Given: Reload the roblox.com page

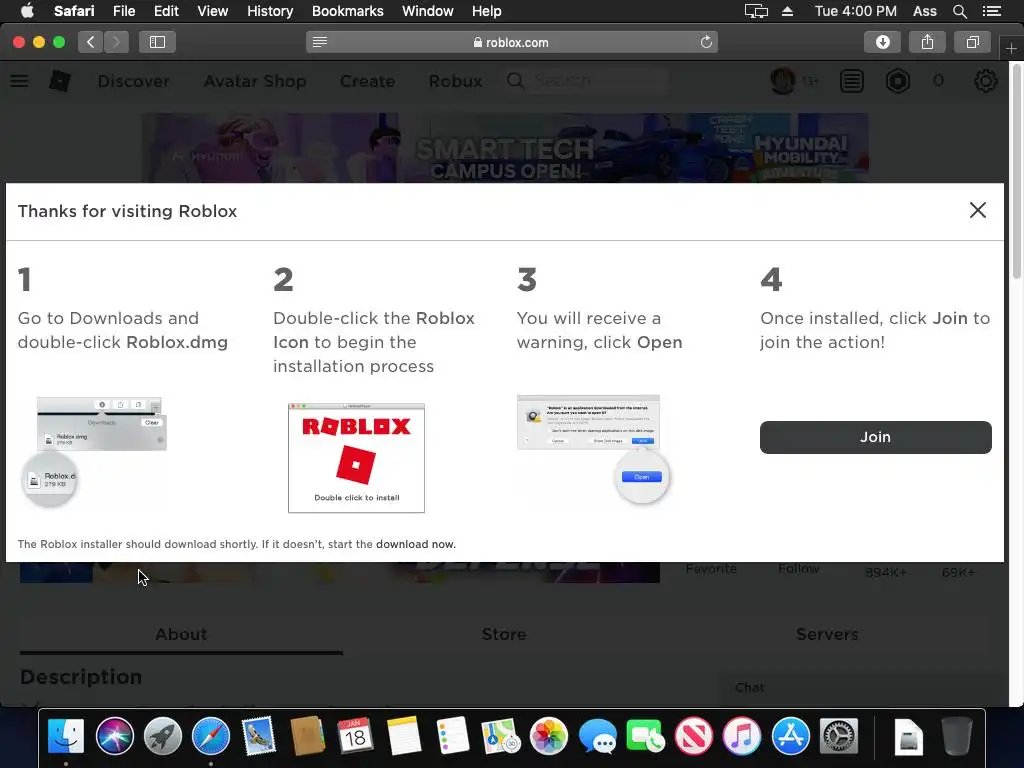Looking at the screenshot, I should click(x=706, y=42).
